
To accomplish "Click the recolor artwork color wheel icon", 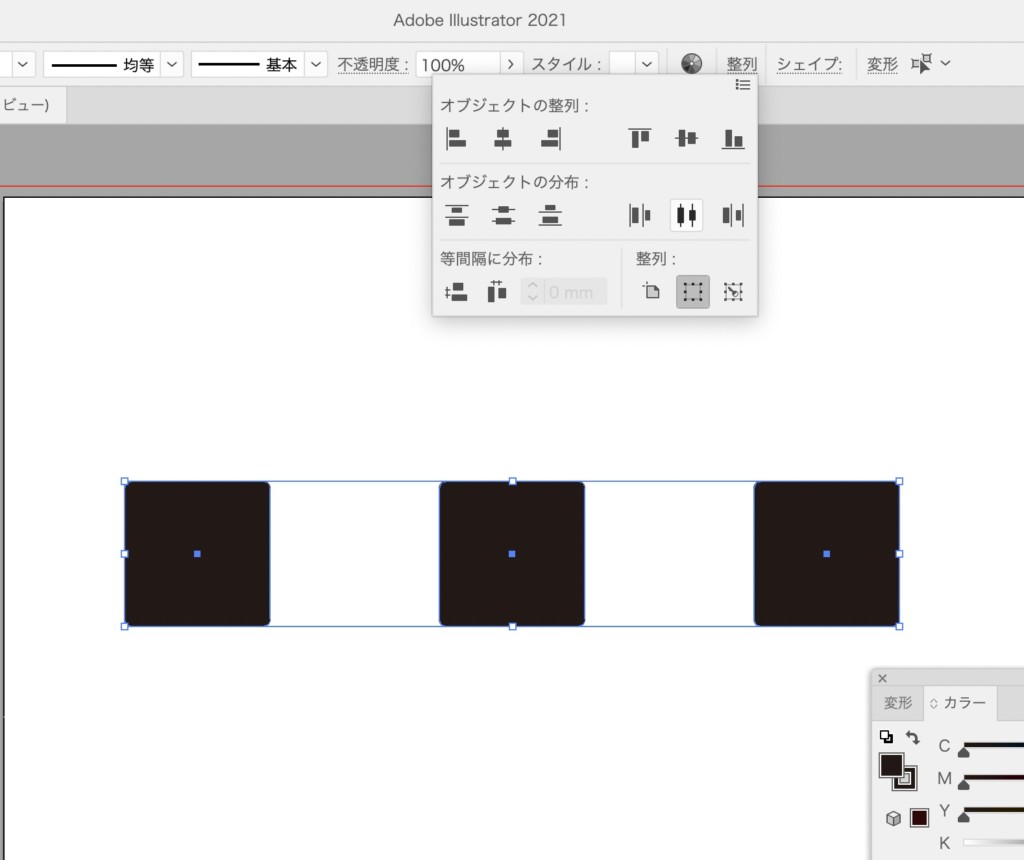I will pyautogui.click(x=692, y=64).
